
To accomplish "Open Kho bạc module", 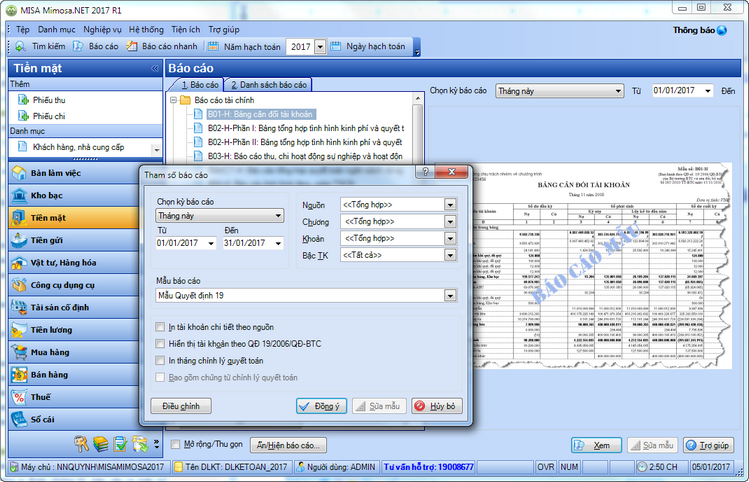I will pyautogui.click(x=74, y=195).
